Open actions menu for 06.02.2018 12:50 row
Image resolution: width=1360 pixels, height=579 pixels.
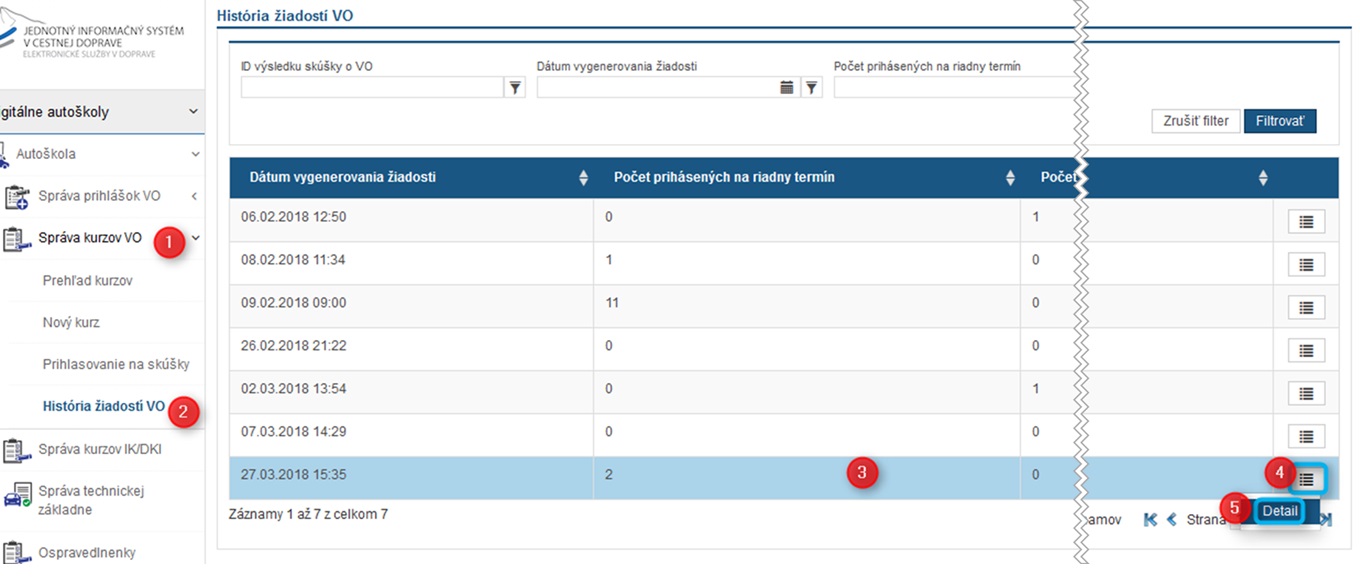coord(1305,222)
